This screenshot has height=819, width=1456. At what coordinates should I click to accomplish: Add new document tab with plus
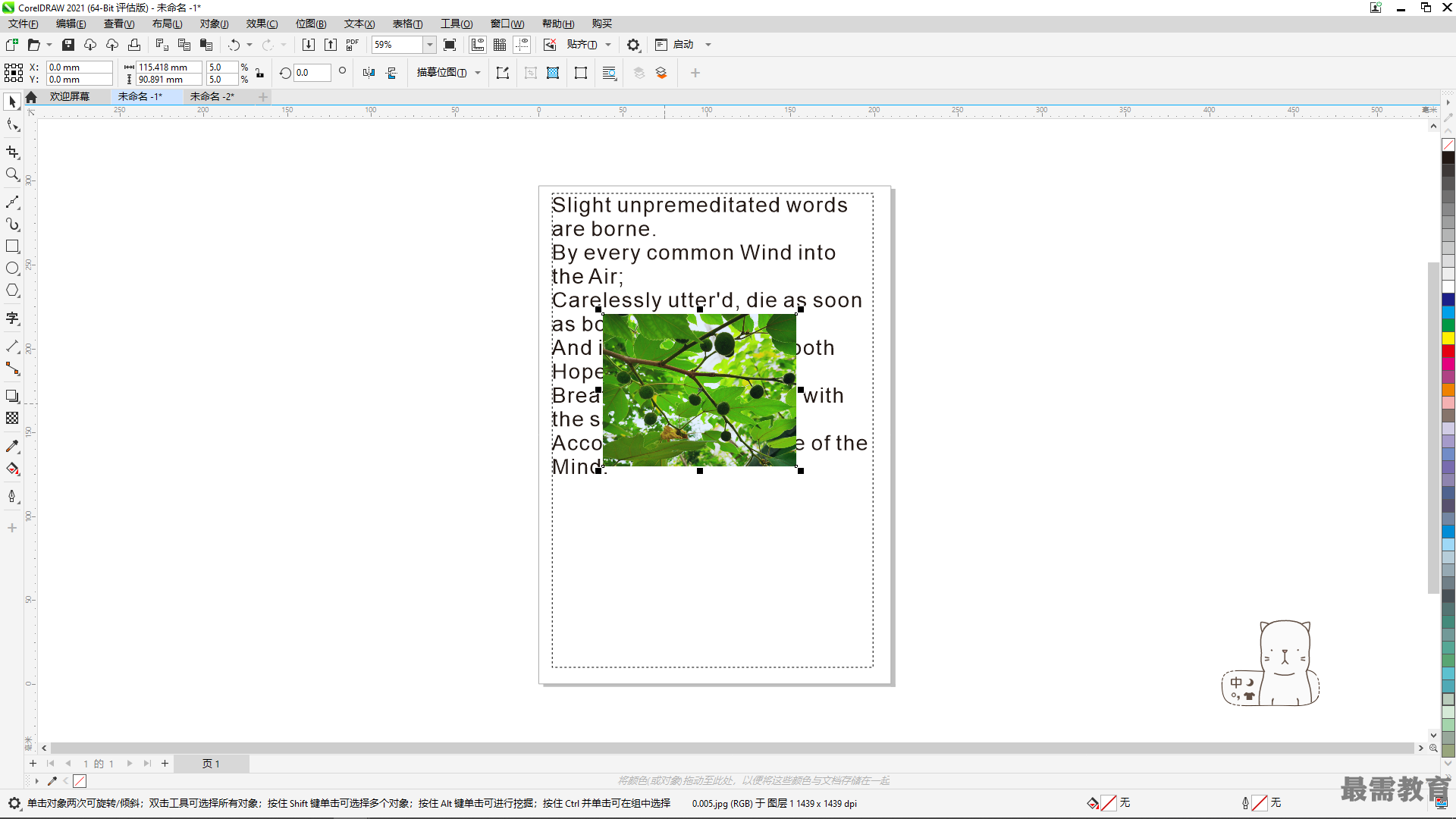263,97
